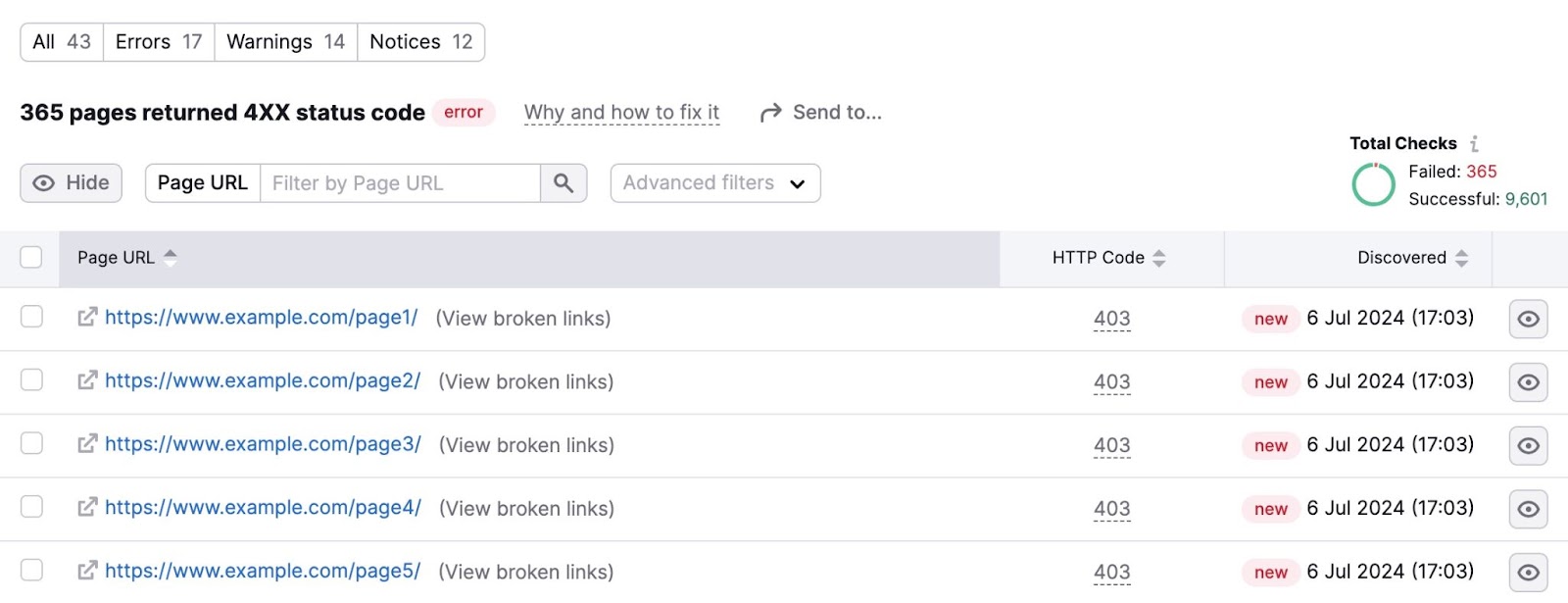Click the Total Checks info icon
The height and width of the screenshot is (603, 1568).
pos(1474,144)
